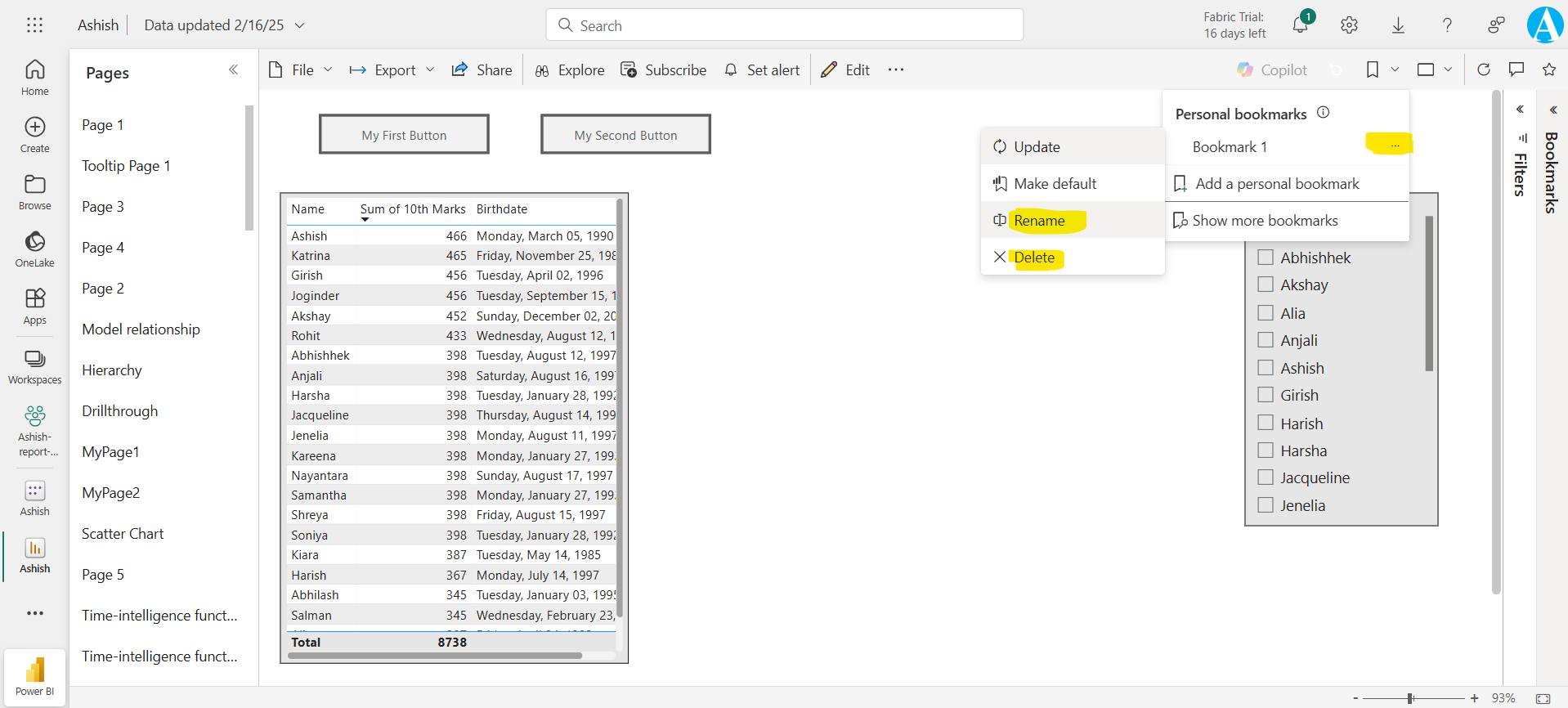Open OneLake from the left navigation
The height and width of the screenshot is (708, 1568).
click(34, 249)
